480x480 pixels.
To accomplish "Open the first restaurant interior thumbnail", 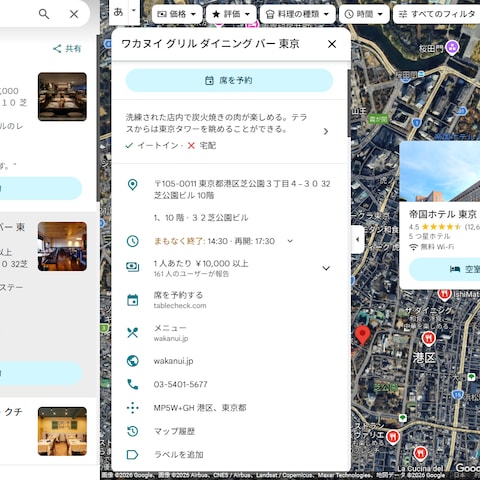I will (x=62, y=97).
